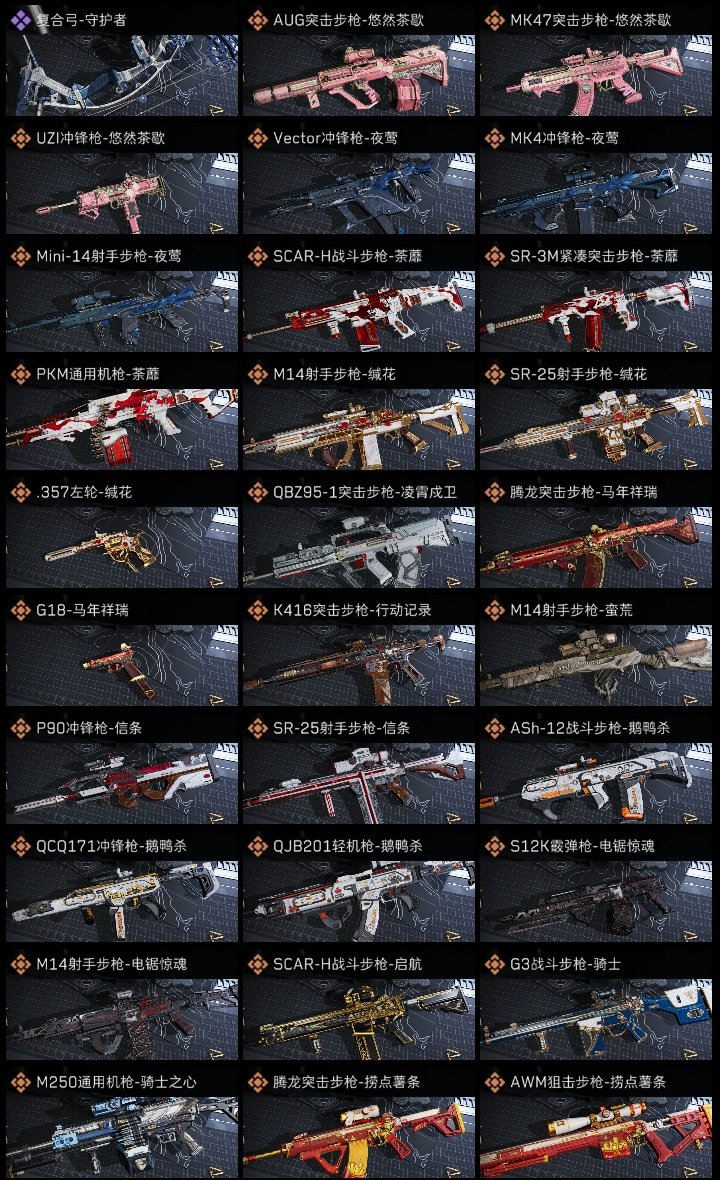720x1180 pixels.
Task: Click the orange icon next to Vector冲锋枪-夜莺
Action: (x=258, y=138)
